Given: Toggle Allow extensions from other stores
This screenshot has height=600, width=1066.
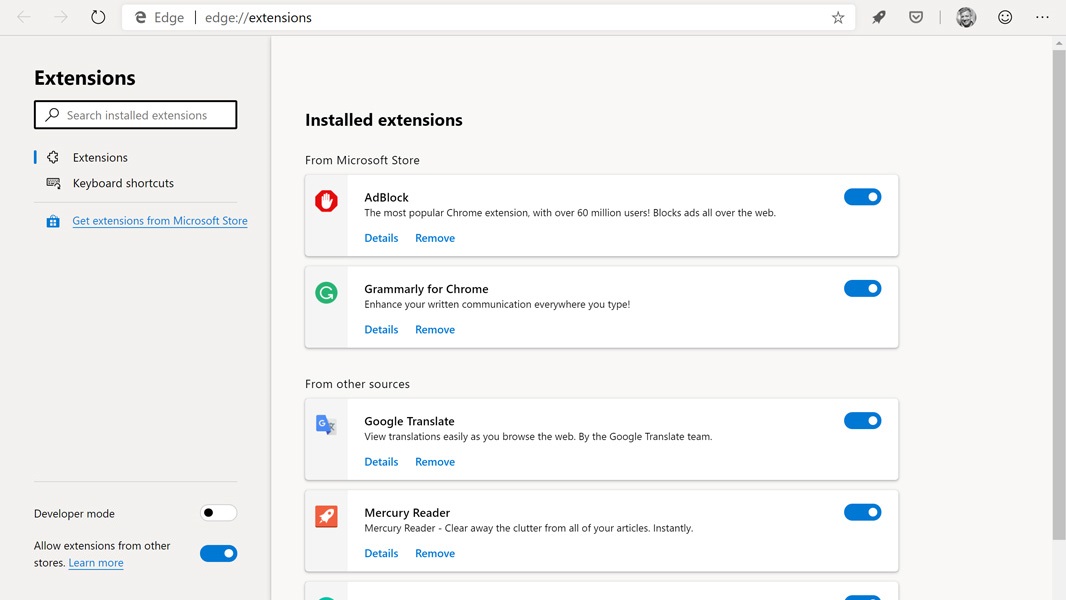Looking at the screenshot, I should tap(218, 554).
